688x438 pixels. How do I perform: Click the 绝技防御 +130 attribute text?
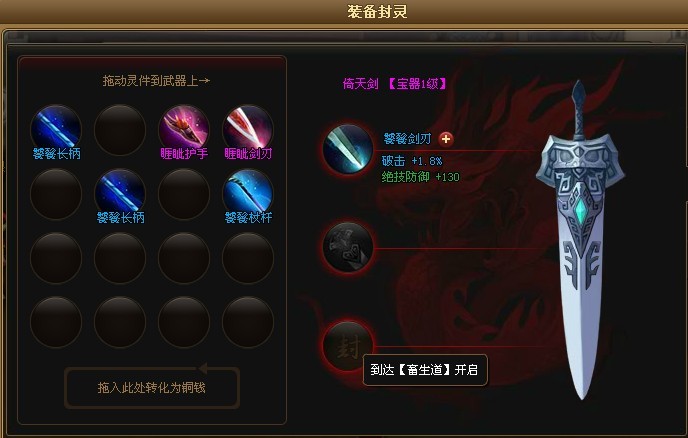coord(420,177)
